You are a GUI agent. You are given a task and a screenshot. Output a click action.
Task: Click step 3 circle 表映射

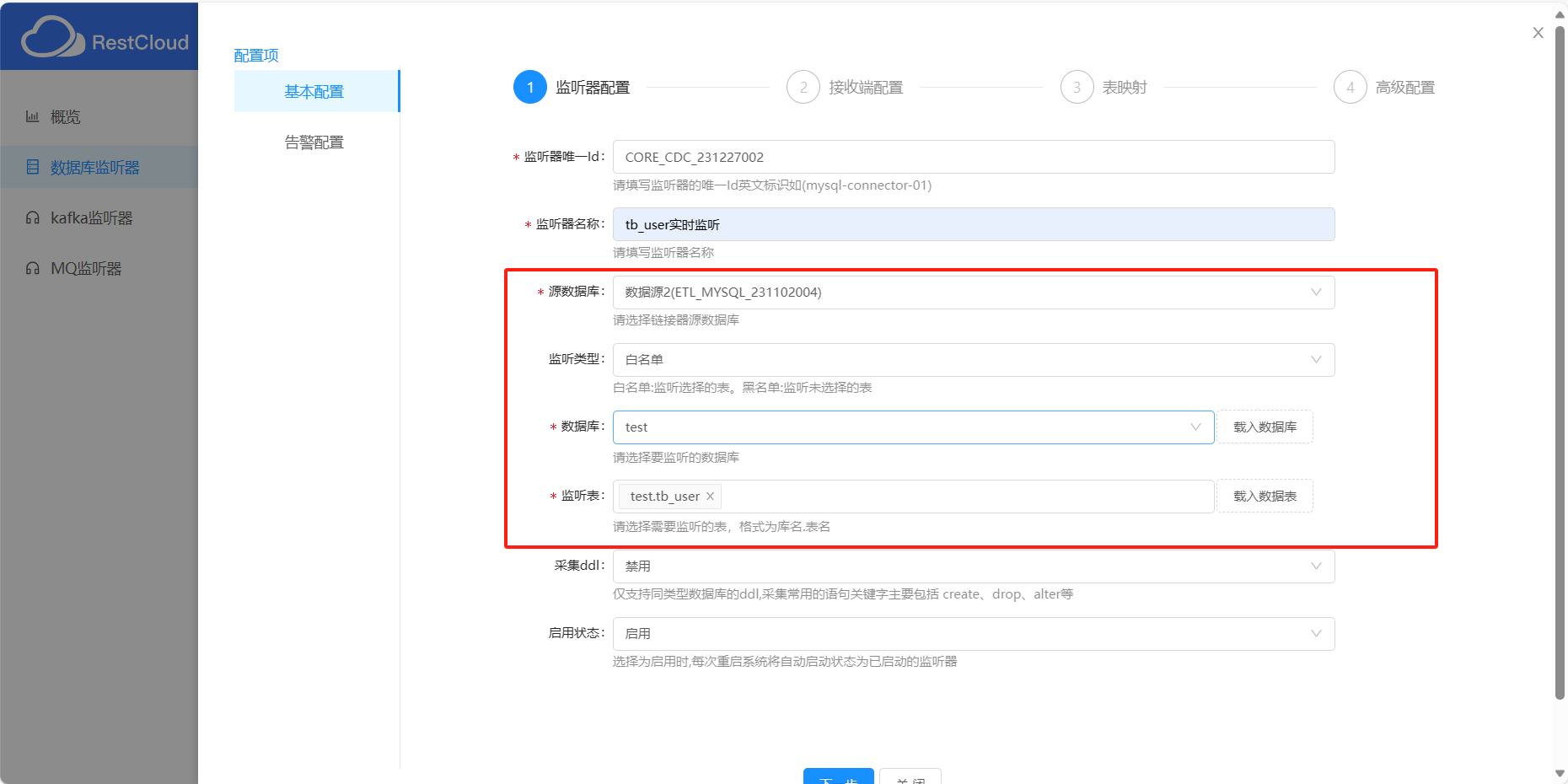point(1077,87)
